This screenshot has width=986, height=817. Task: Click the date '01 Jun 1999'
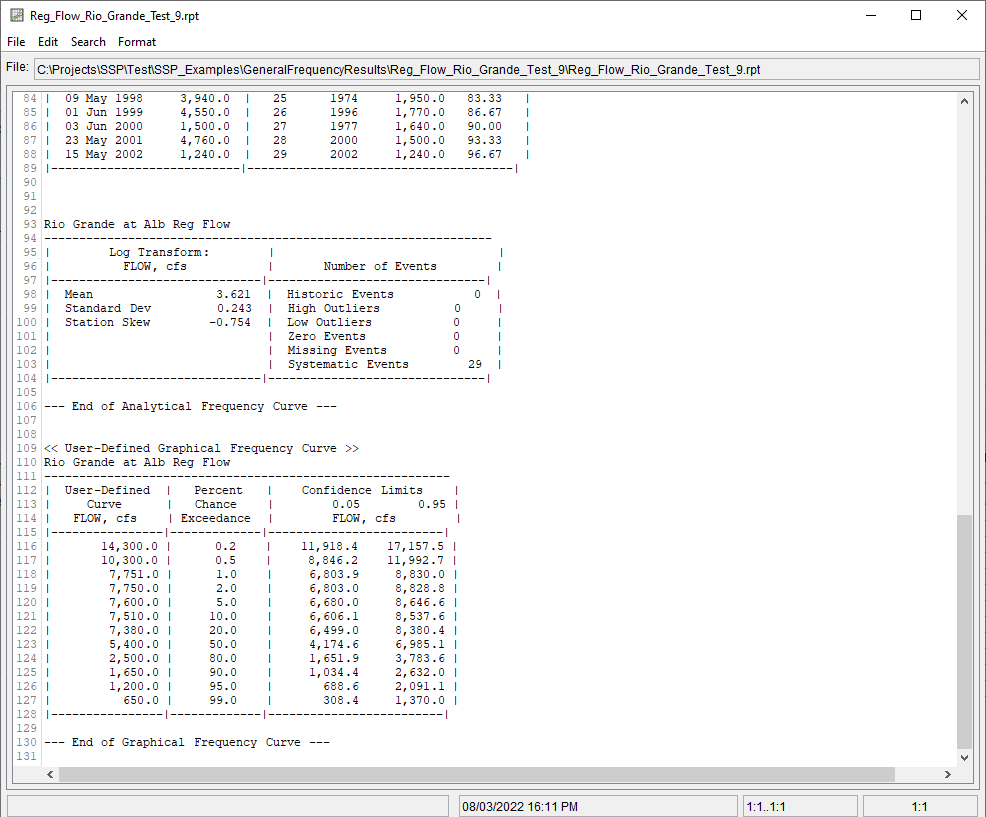pyautogui.click(x=104, y=112)
